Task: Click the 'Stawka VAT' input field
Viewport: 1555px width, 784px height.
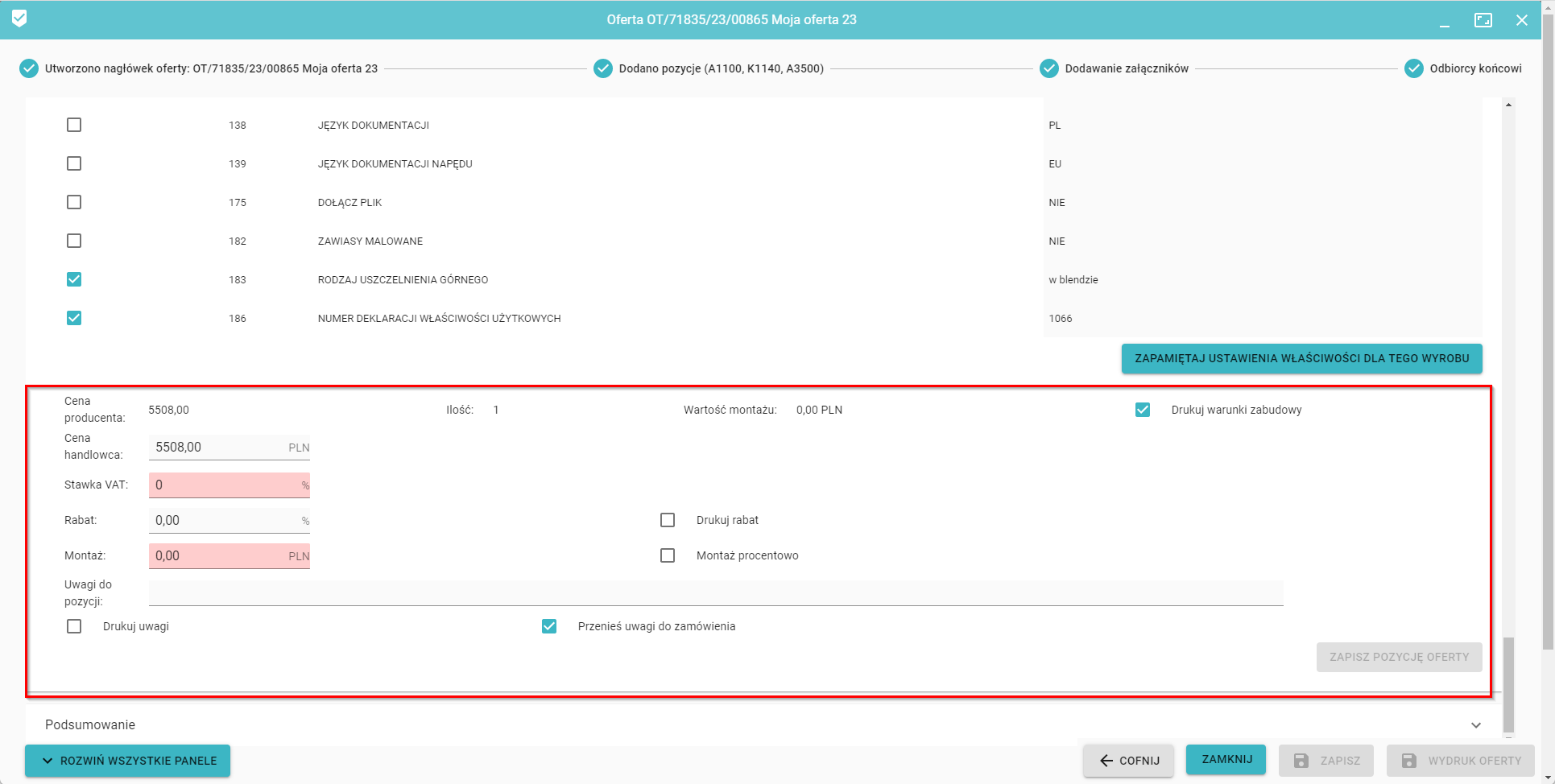Action: coord(225,485)
